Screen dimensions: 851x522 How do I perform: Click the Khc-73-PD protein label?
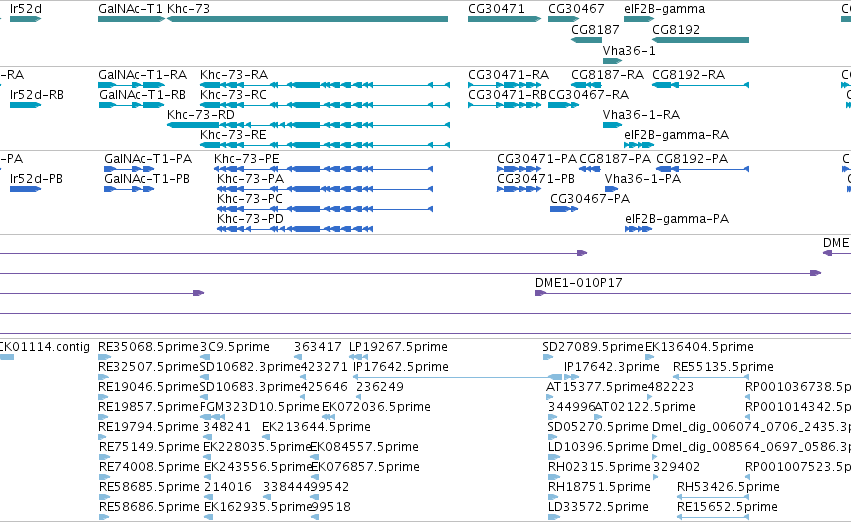point(250,219)
